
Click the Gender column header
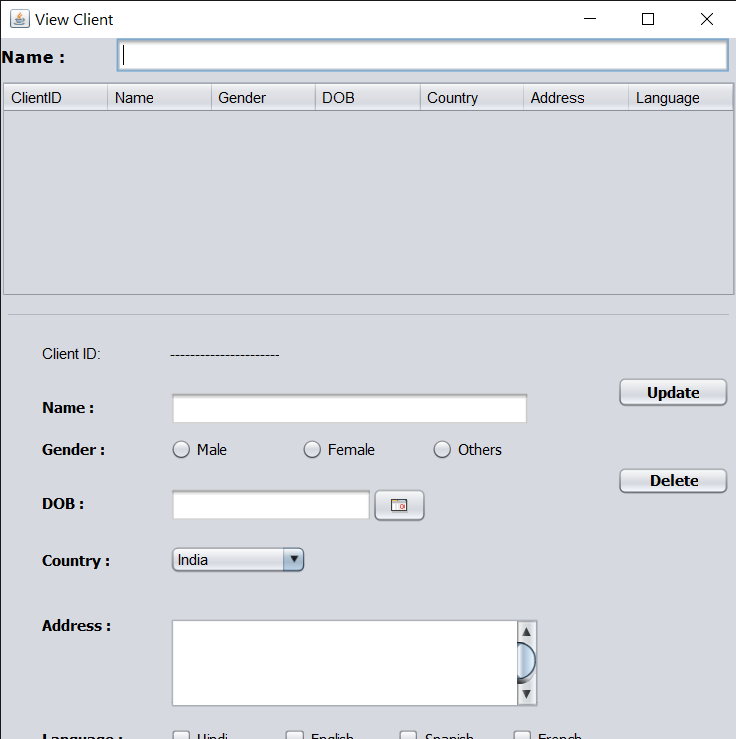263,98
